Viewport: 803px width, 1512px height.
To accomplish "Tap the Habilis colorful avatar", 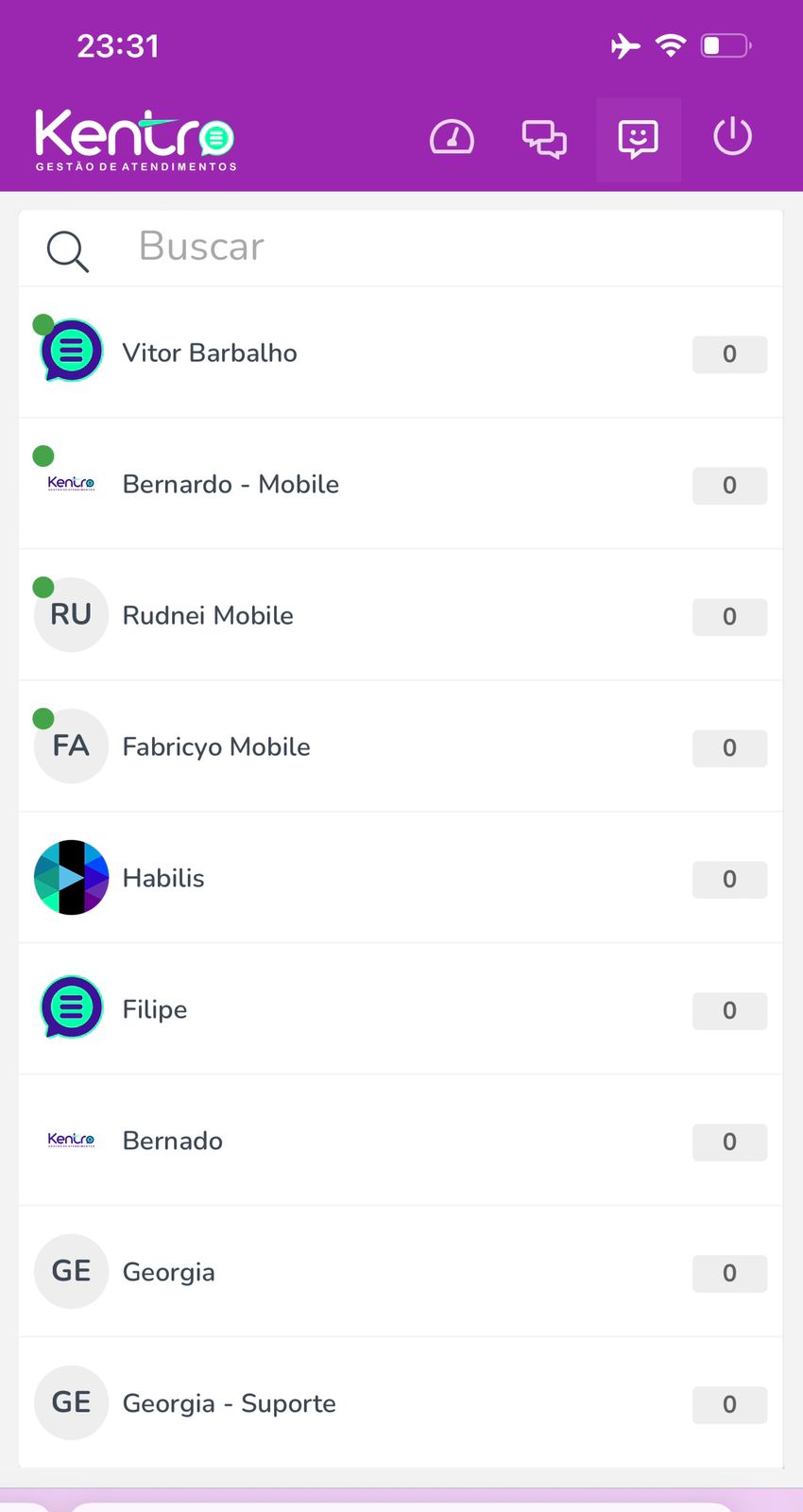I will click(x=72, y=878).
